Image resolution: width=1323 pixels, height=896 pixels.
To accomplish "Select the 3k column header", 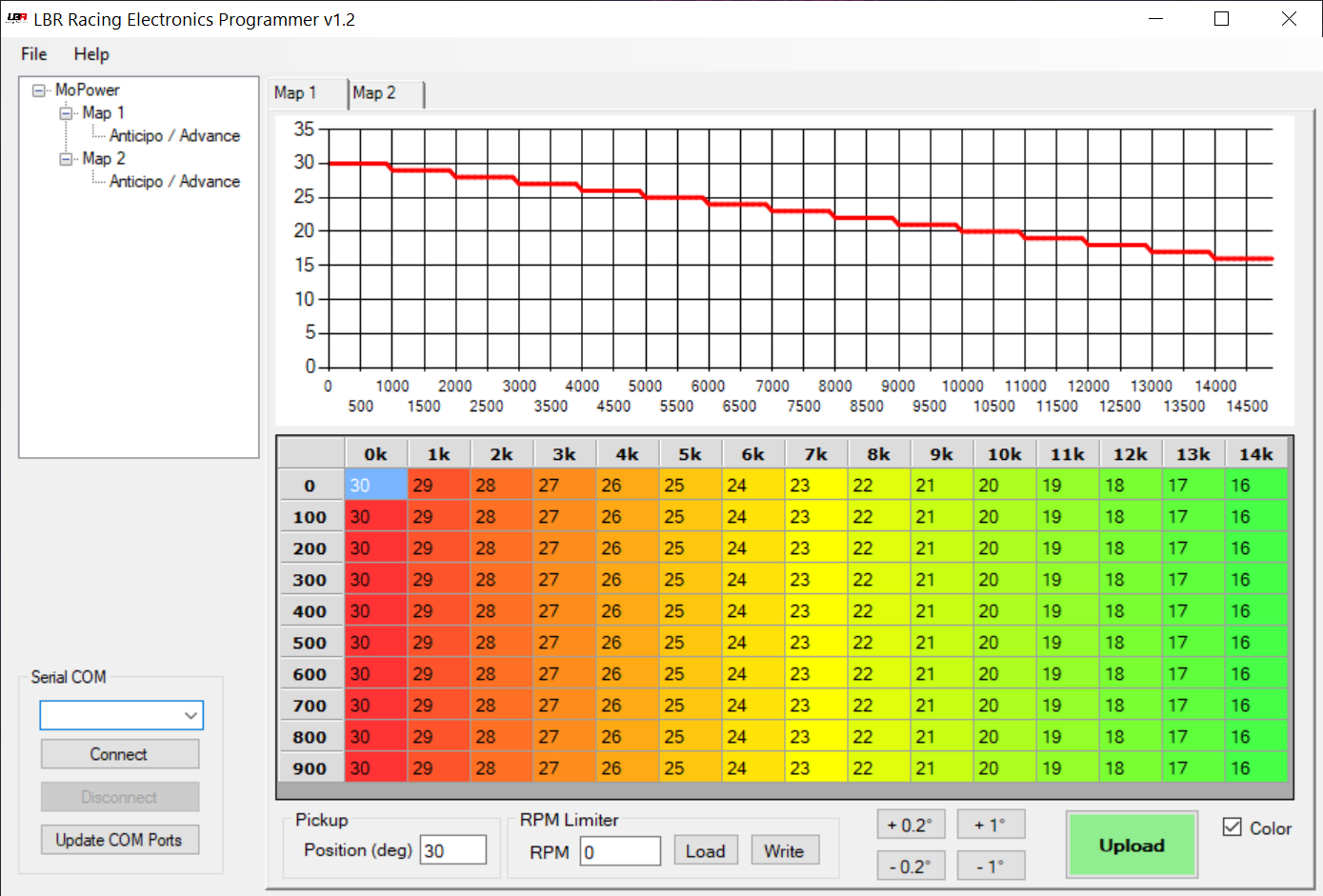I will pyautogui.click(x=565, y=454).
